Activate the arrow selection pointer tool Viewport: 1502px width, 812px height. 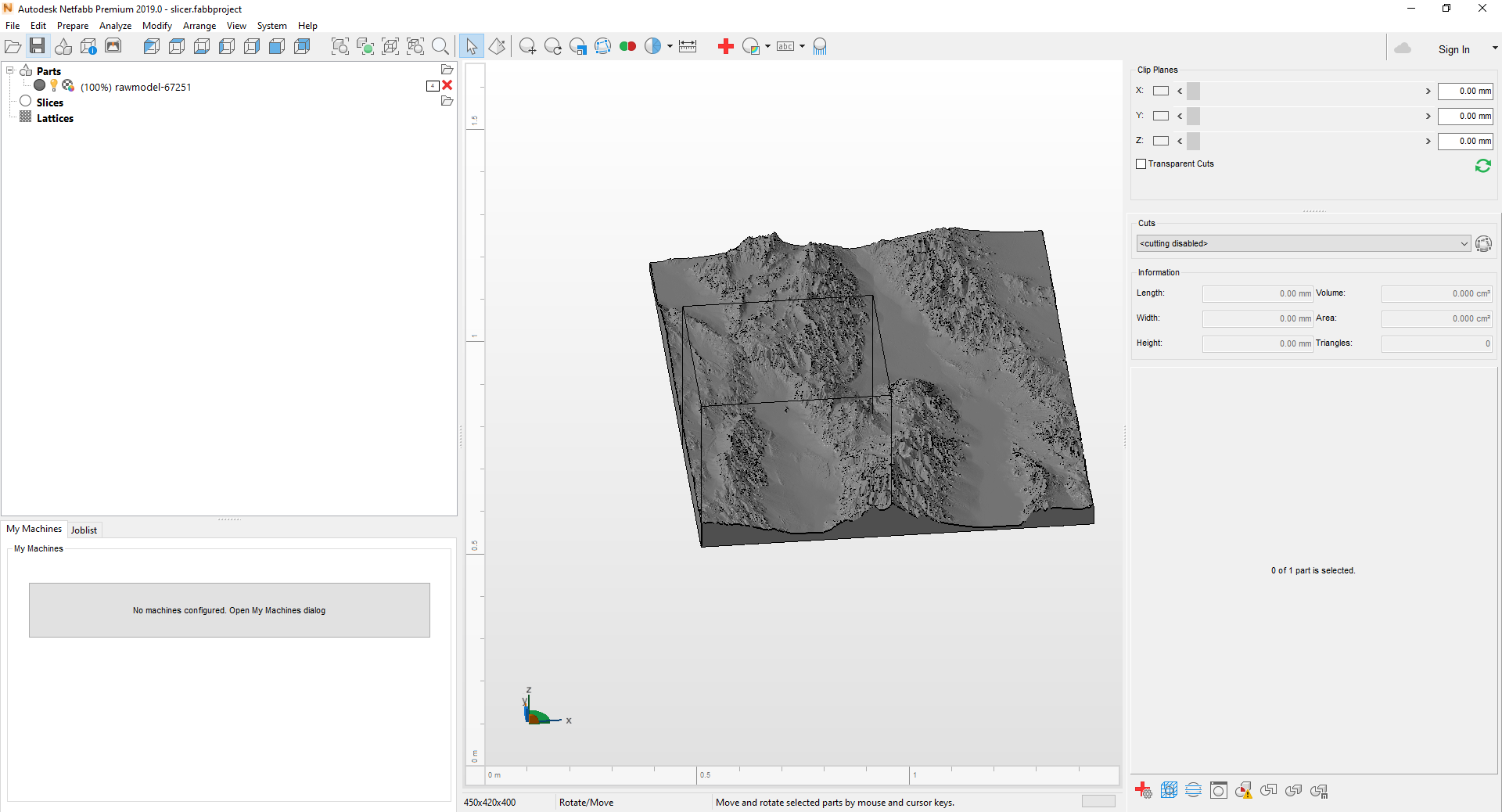pos(472,47)
